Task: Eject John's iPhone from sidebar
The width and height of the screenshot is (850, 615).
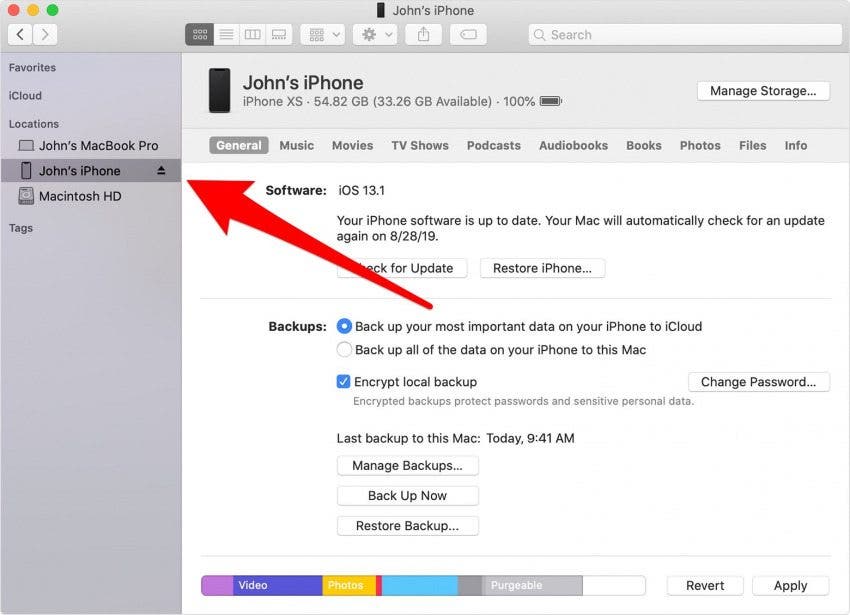Action: click(161, 171)
